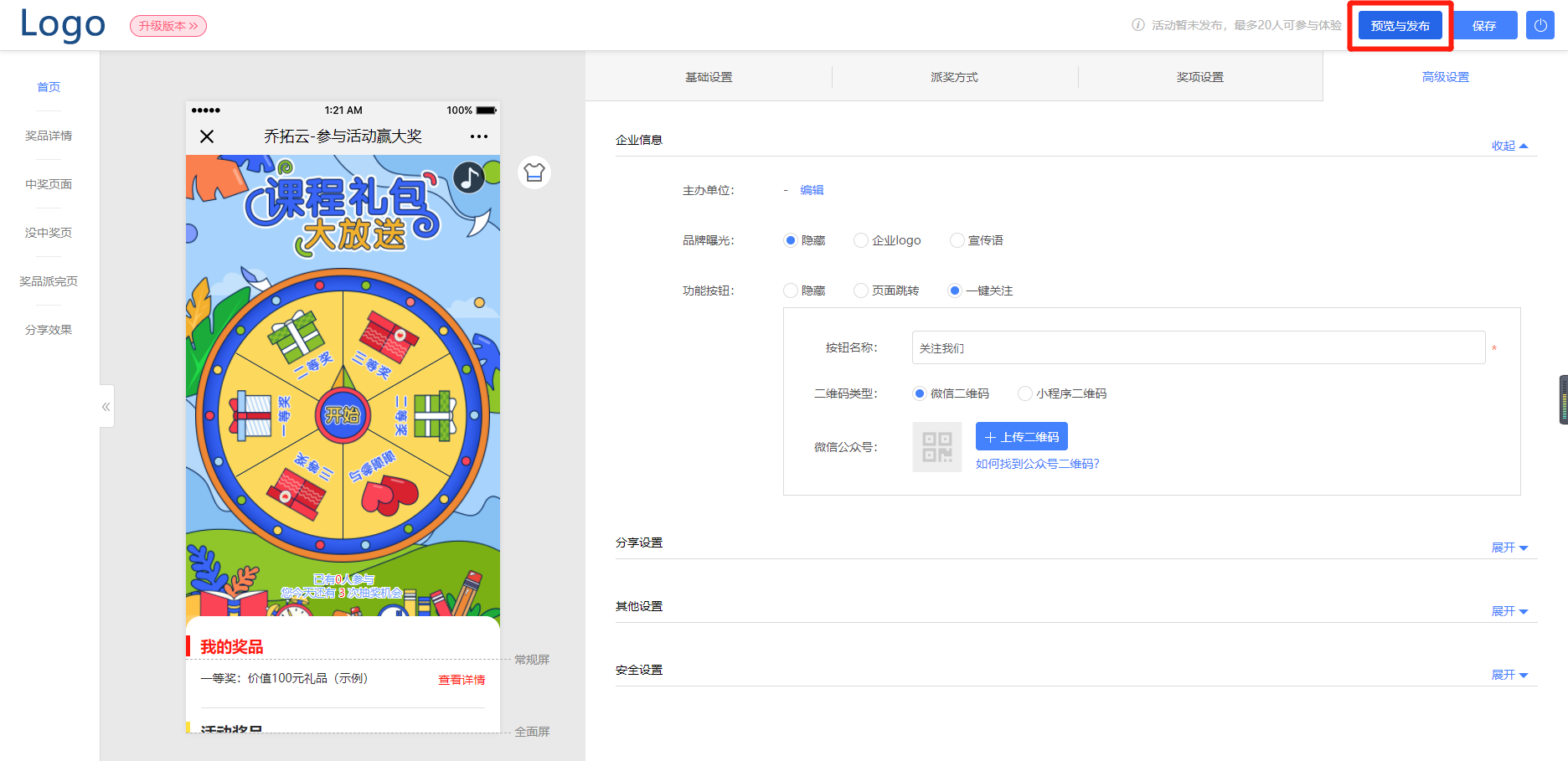Select 隐藏 for 功能按钮
Viewport: 1568px width, 761px height.
pos(805,291)
